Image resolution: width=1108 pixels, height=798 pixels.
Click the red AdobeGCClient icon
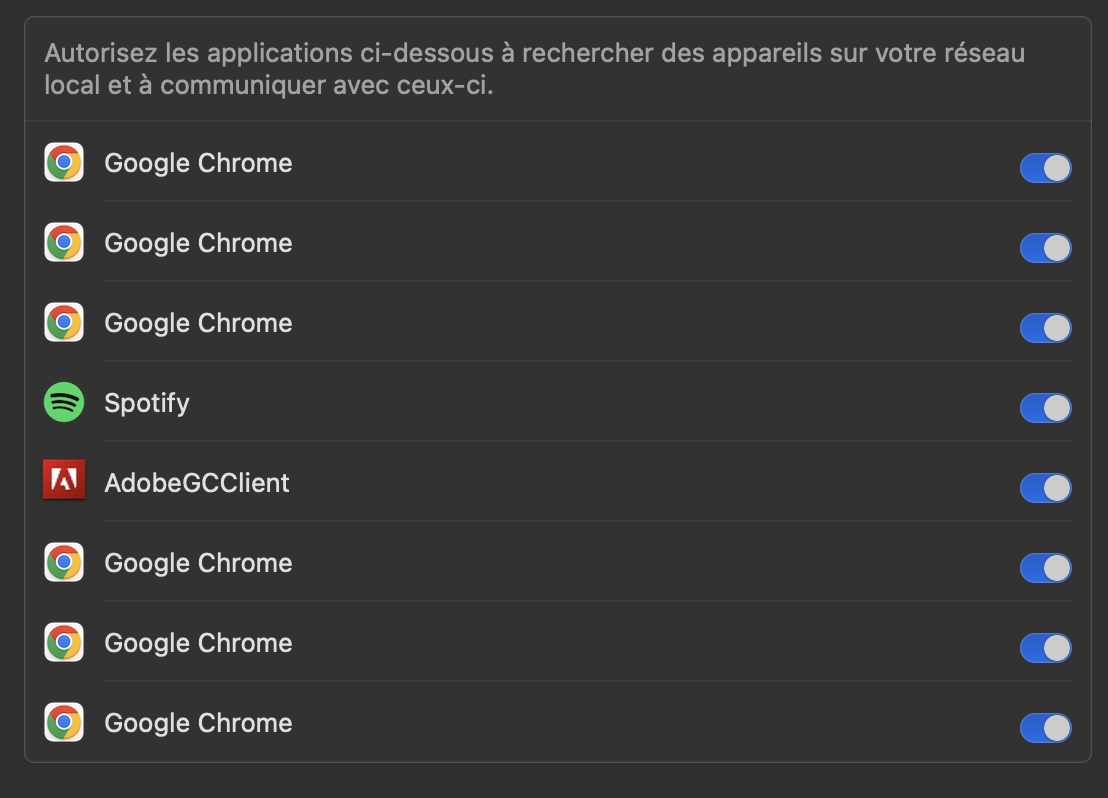64,482
